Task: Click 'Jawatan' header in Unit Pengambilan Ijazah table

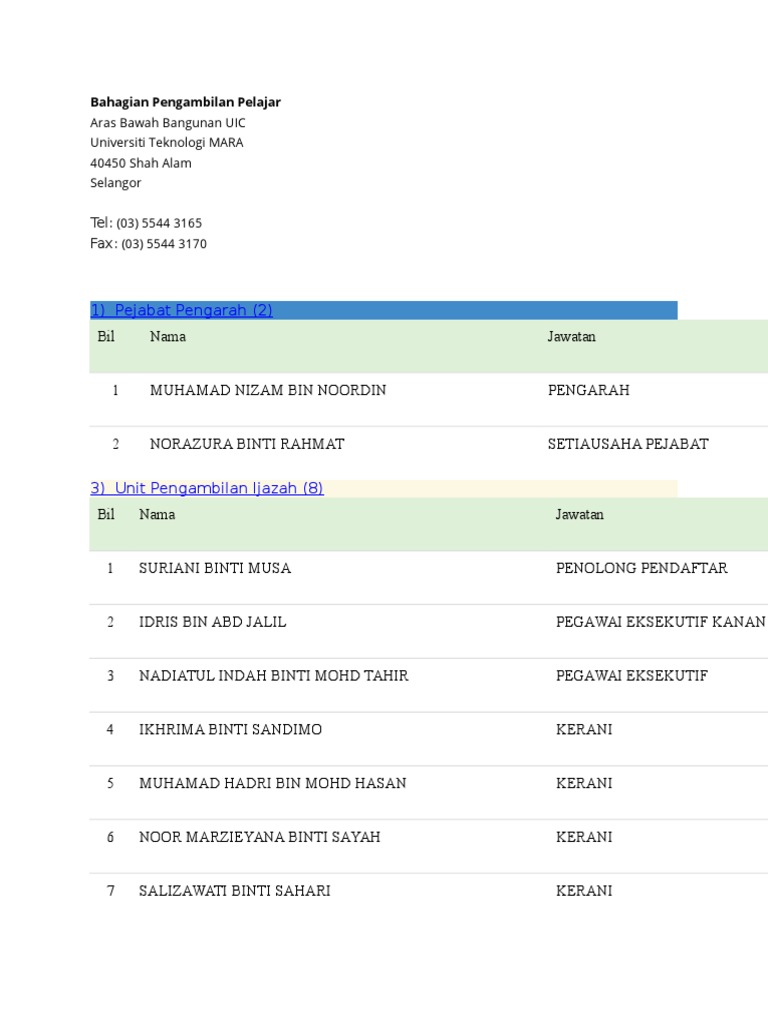Action: point(579,515)
